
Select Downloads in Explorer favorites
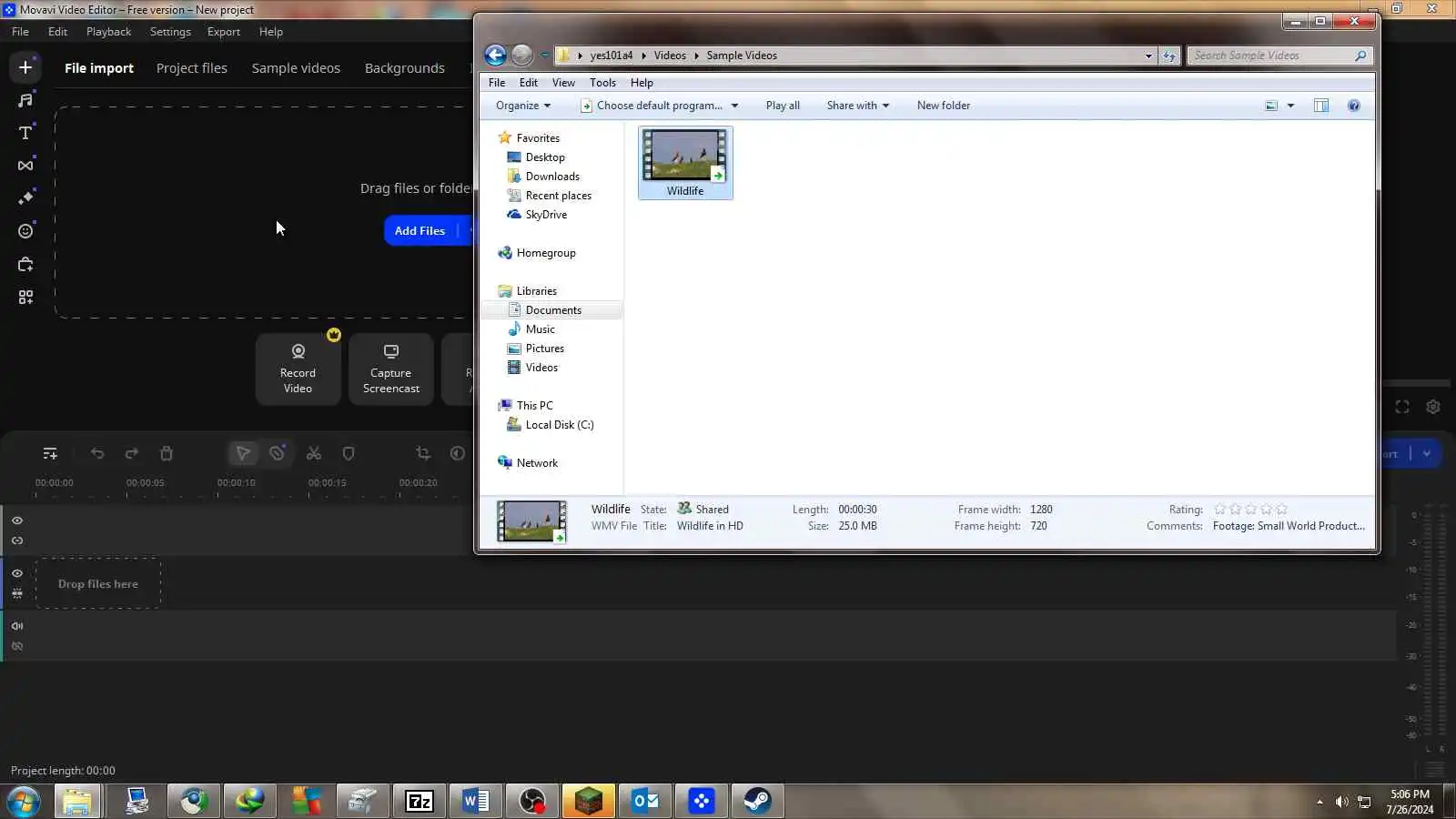[552, 177]
